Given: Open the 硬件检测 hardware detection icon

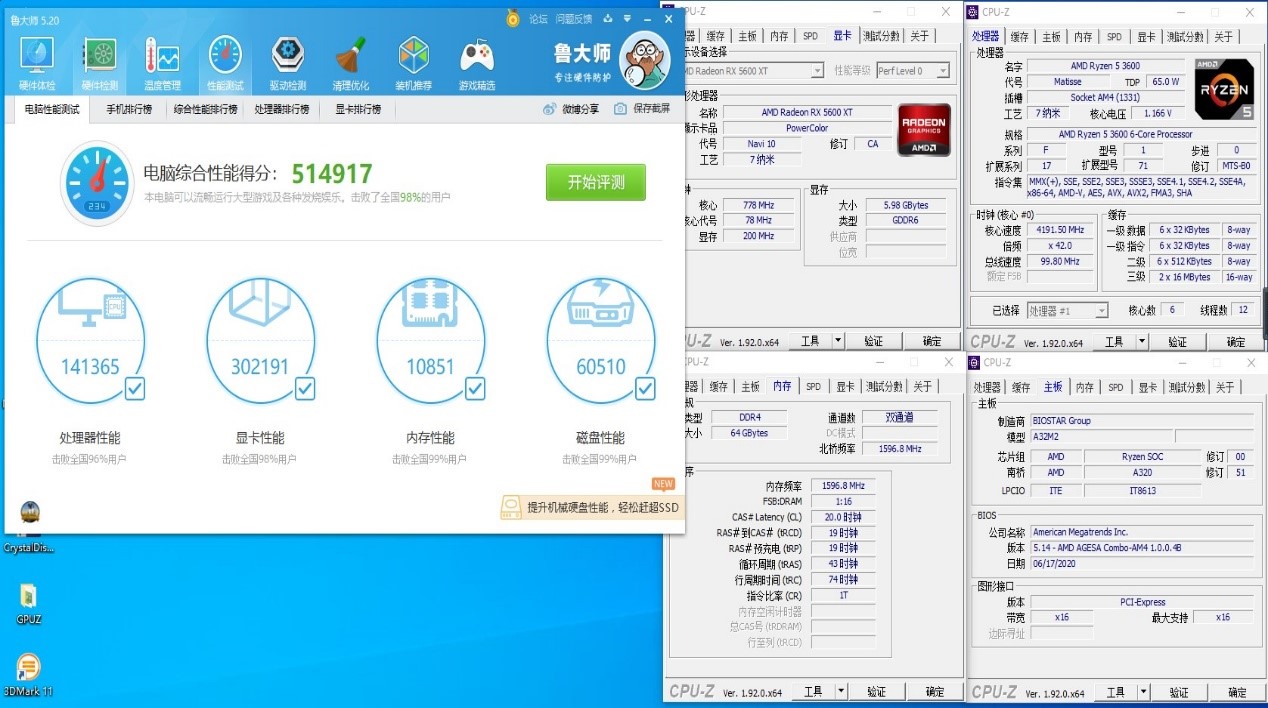Looking at the screenshot, I should (99, 56).
